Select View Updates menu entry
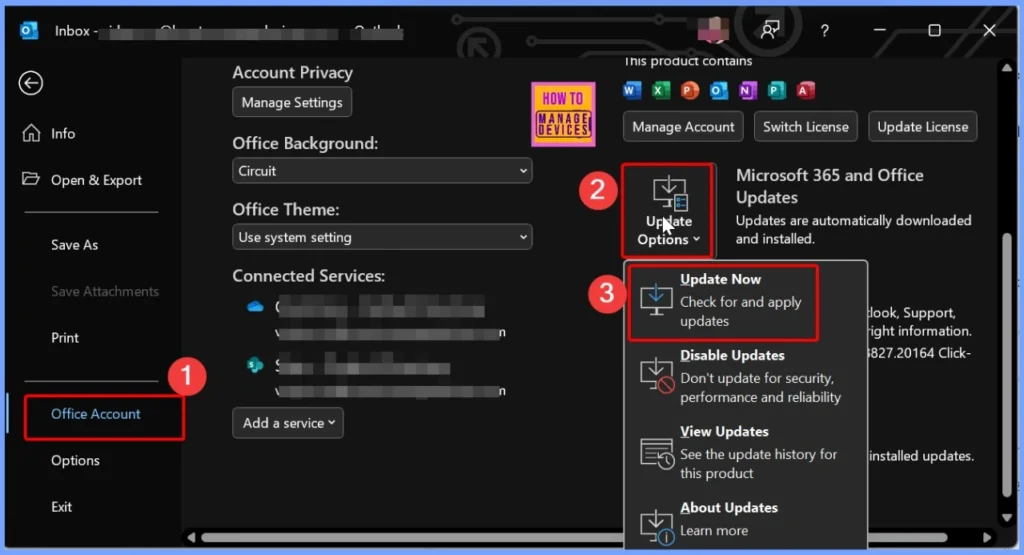Image resolution: width=1024 pixels, height=555 pixels. (745, 452)
